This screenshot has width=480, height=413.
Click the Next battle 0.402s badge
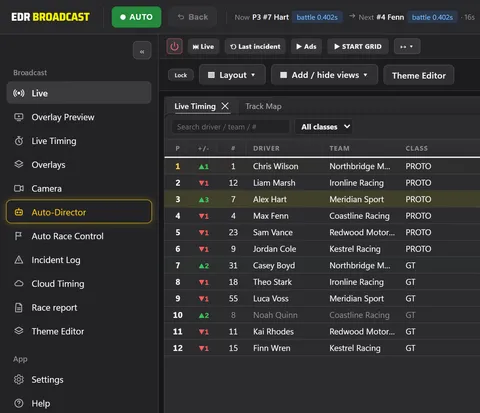pyautogui.click(x=432, y=17)
